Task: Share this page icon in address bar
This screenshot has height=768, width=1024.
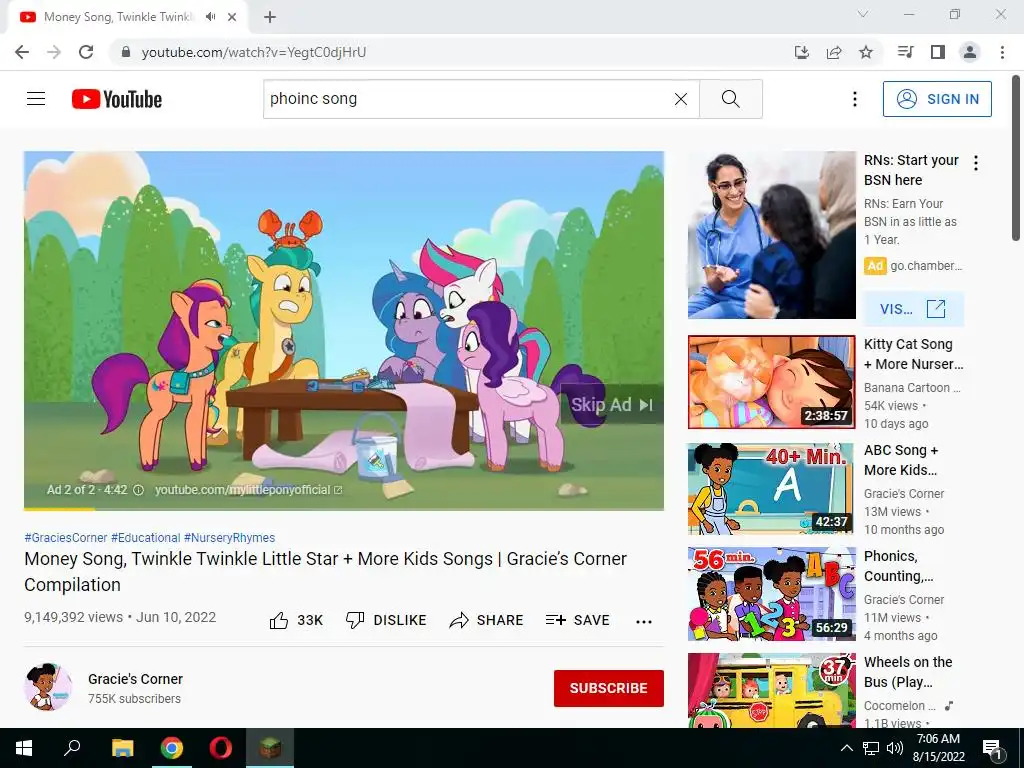Action: tap(834, 52)
